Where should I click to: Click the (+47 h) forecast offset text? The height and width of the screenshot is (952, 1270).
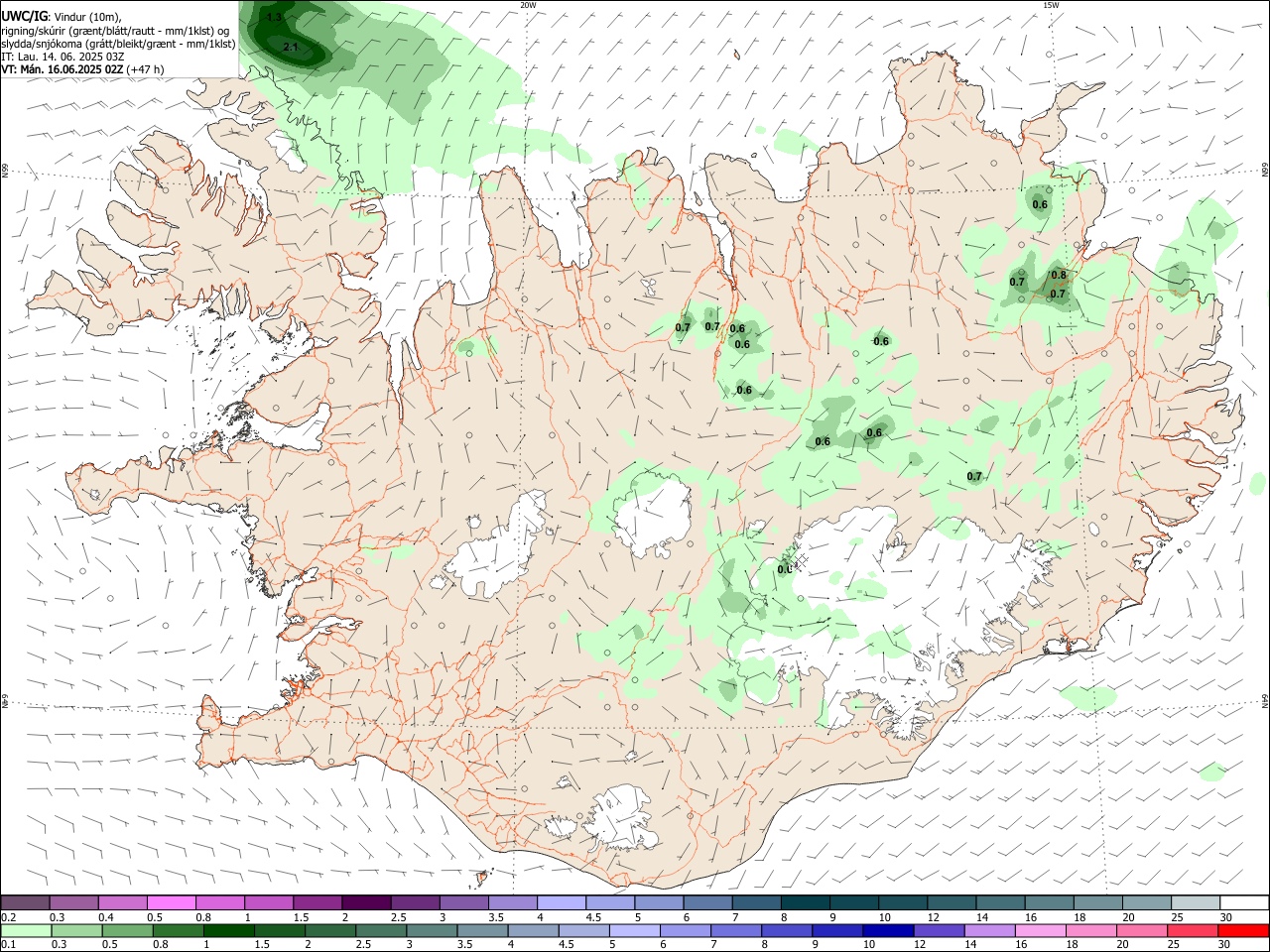[146, 69]
